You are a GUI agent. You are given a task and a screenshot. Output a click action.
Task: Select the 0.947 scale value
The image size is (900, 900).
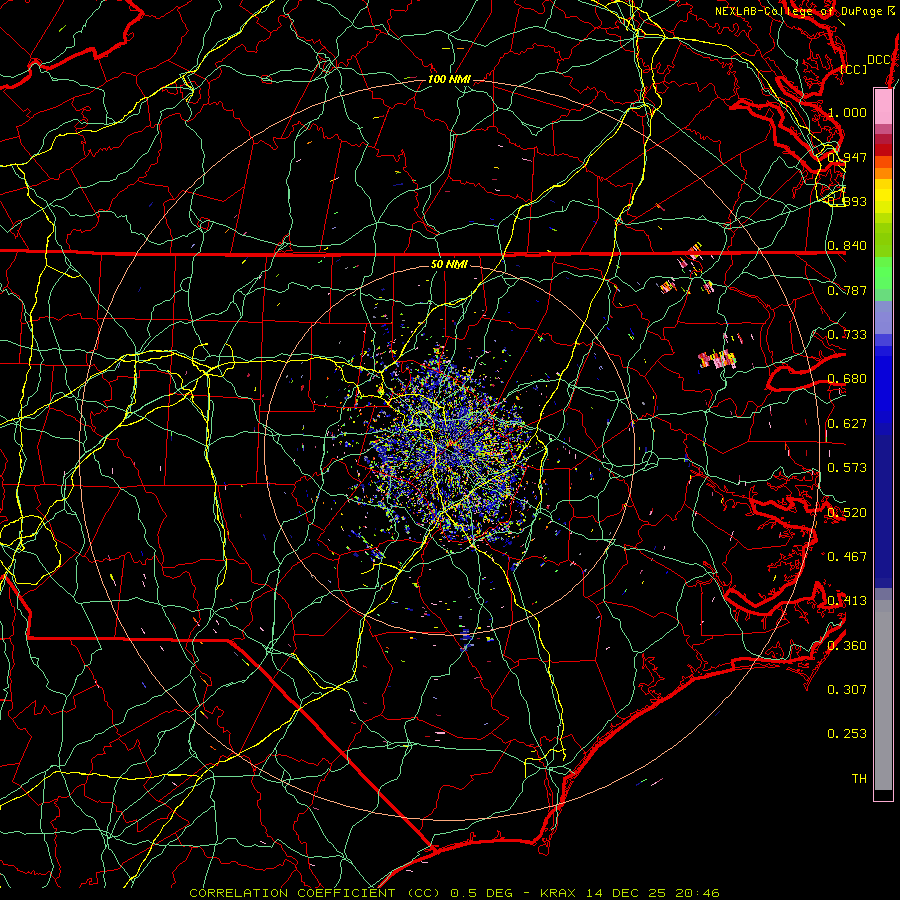tap(847, 157)
